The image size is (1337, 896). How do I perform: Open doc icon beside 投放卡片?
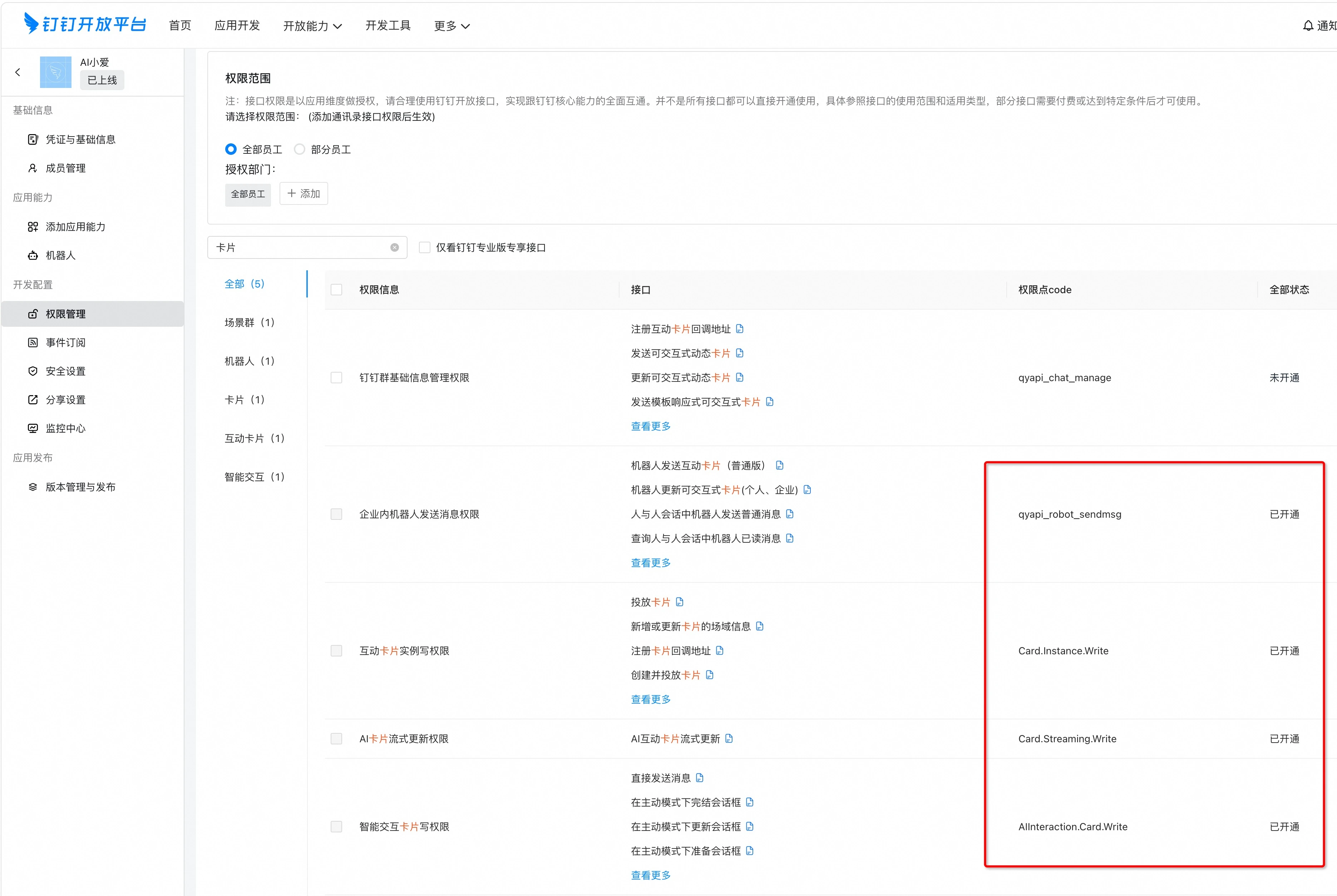tap(679, 602)
